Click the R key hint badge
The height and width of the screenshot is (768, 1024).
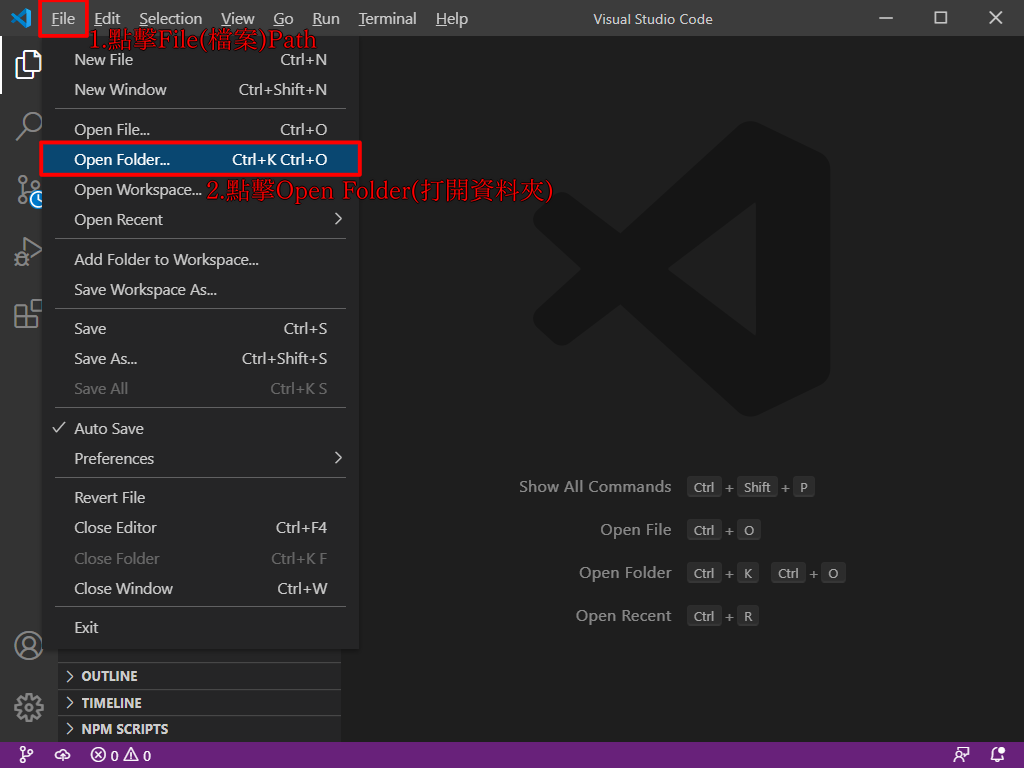pyautogui.click(x=748, y=616)
